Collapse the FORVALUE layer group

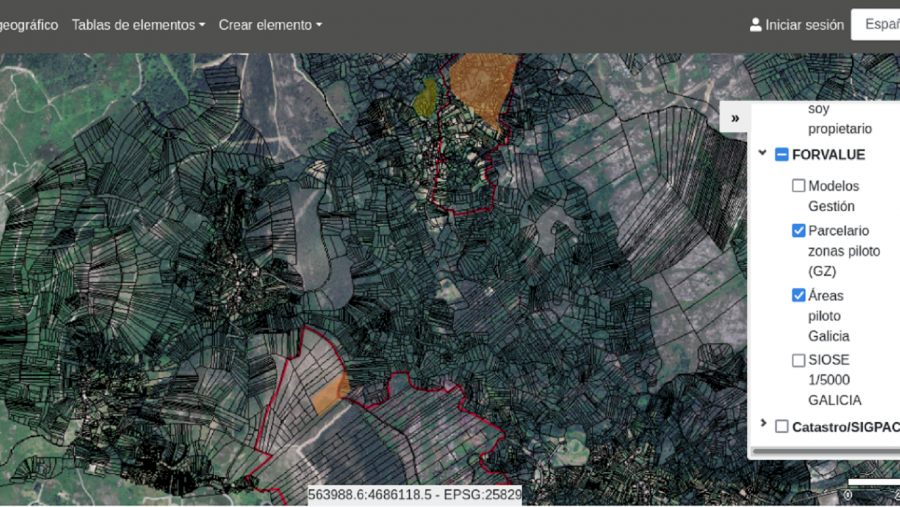tap(763, 154)
